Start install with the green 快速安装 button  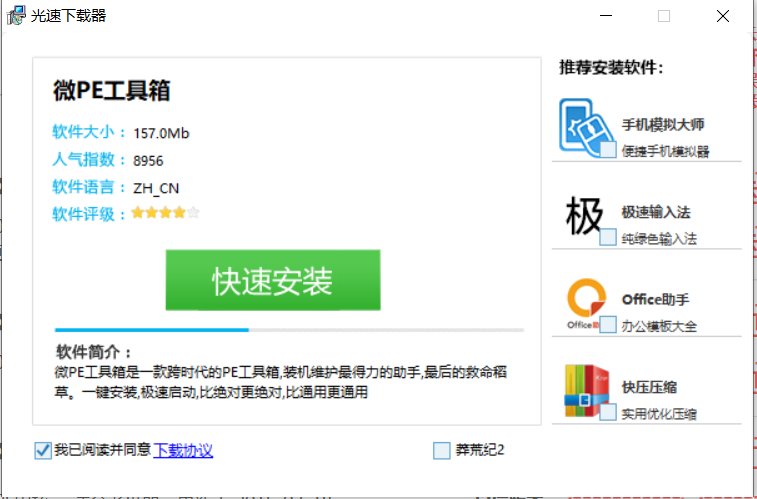273,280
